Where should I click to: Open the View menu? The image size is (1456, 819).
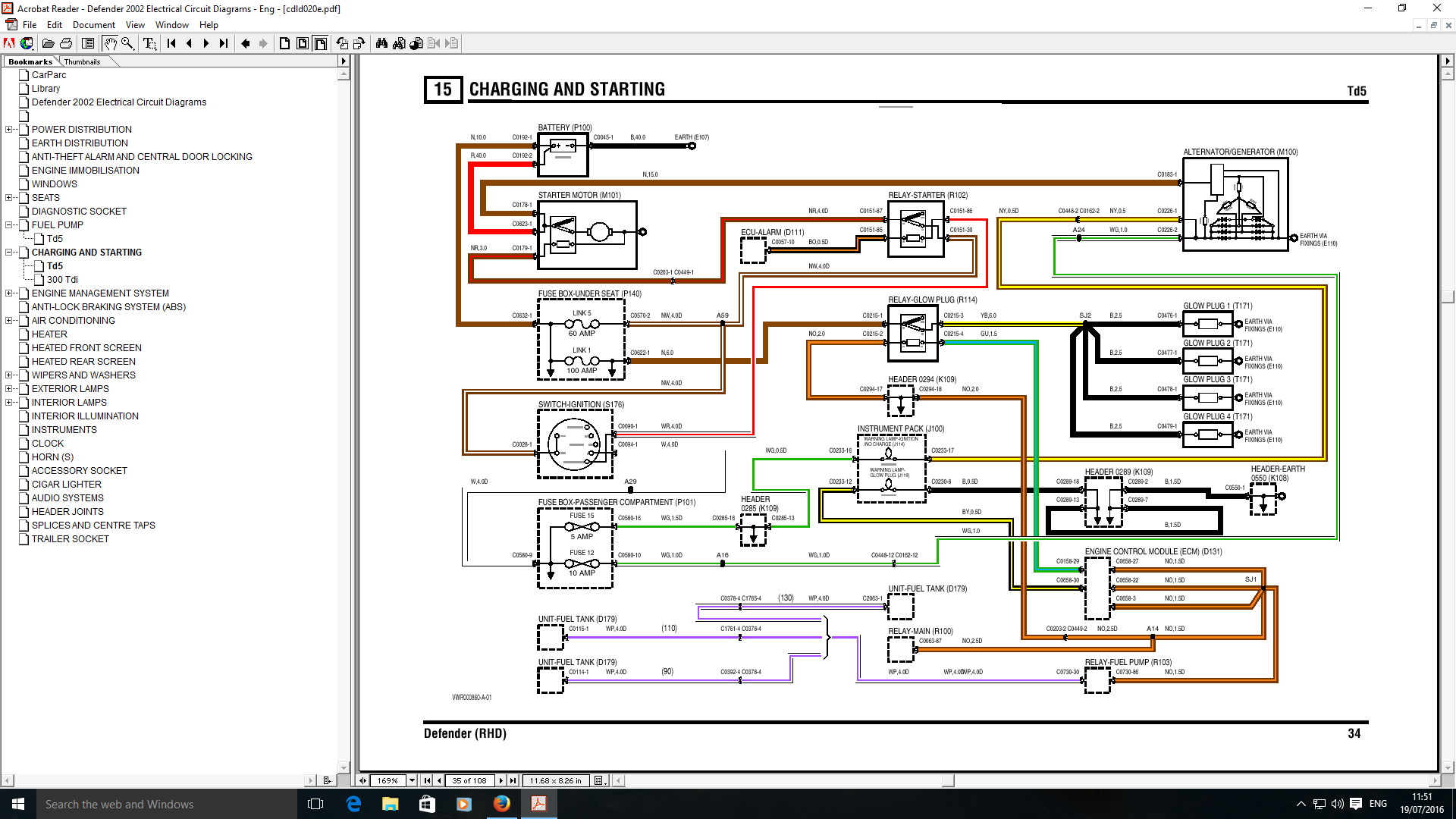(x=135, y=25)
